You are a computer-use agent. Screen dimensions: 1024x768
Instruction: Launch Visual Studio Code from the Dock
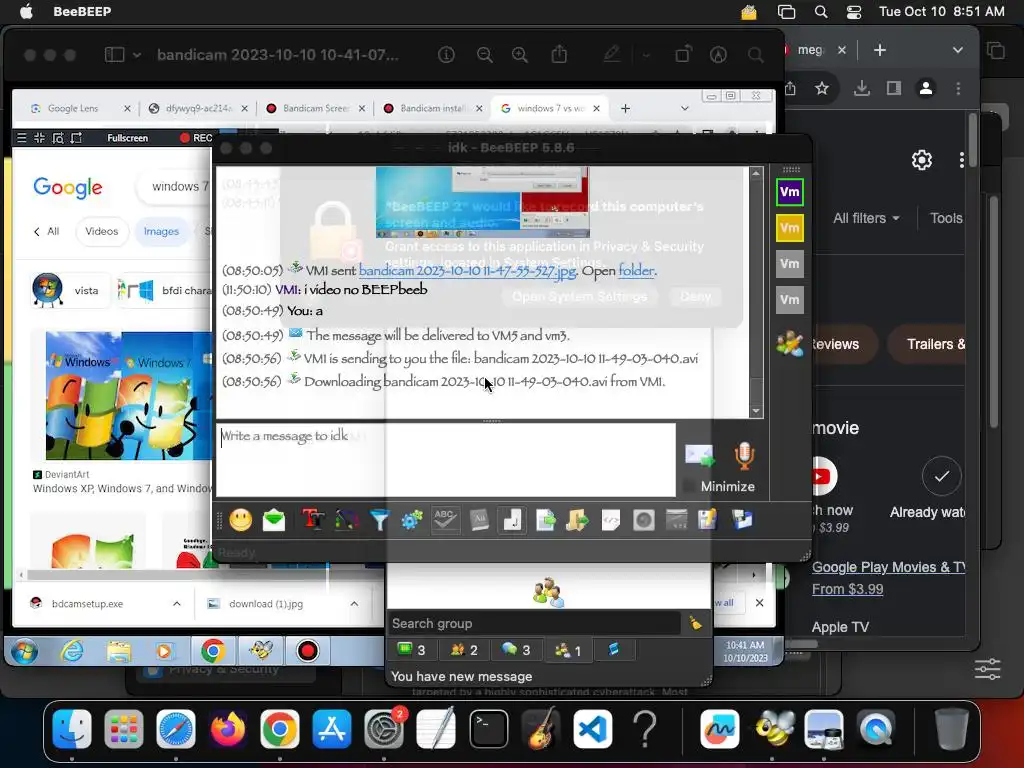593,729
